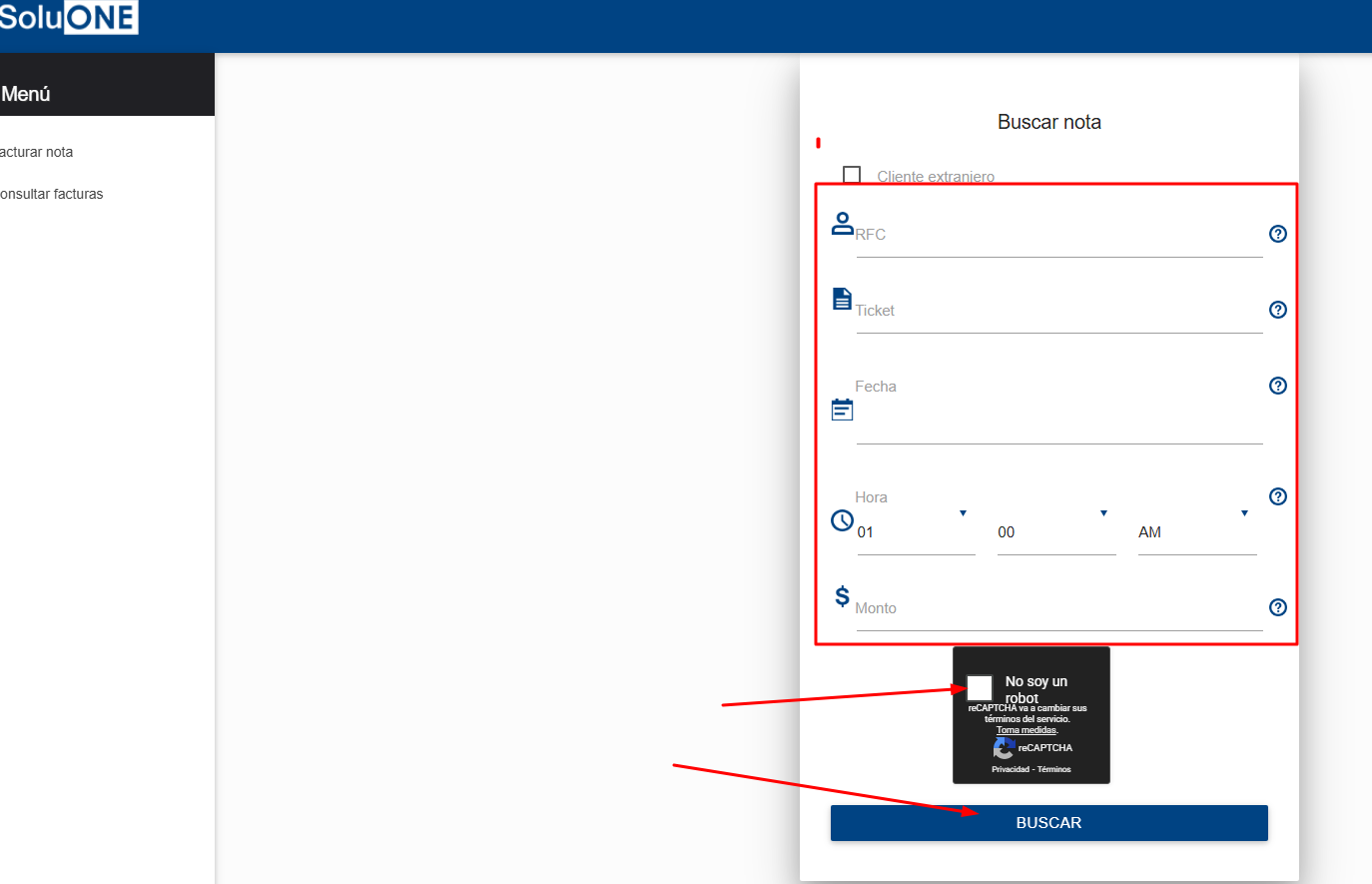Screen dimensions: 1372x884
Task: Open the AM/PM dropdown
Action: pos(1196,531)
